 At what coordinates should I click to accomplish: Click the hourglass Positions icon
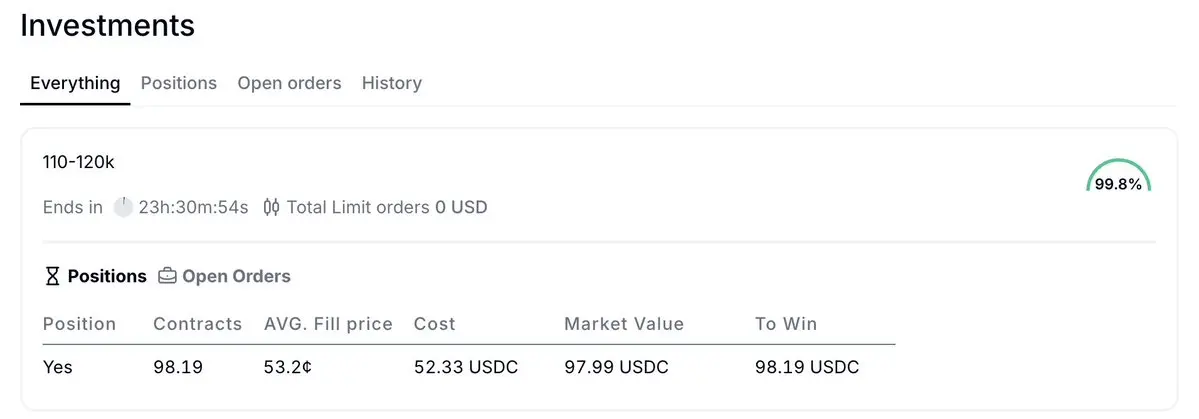click(52, 276)
